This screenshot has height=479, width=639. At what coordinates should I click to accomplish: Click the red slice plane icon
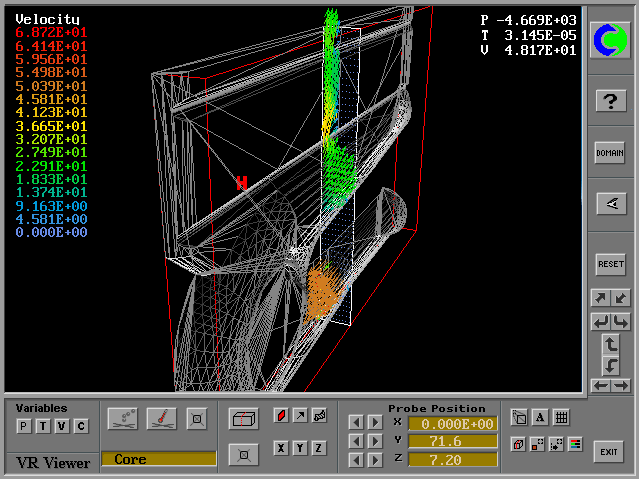tap(281, 415)
